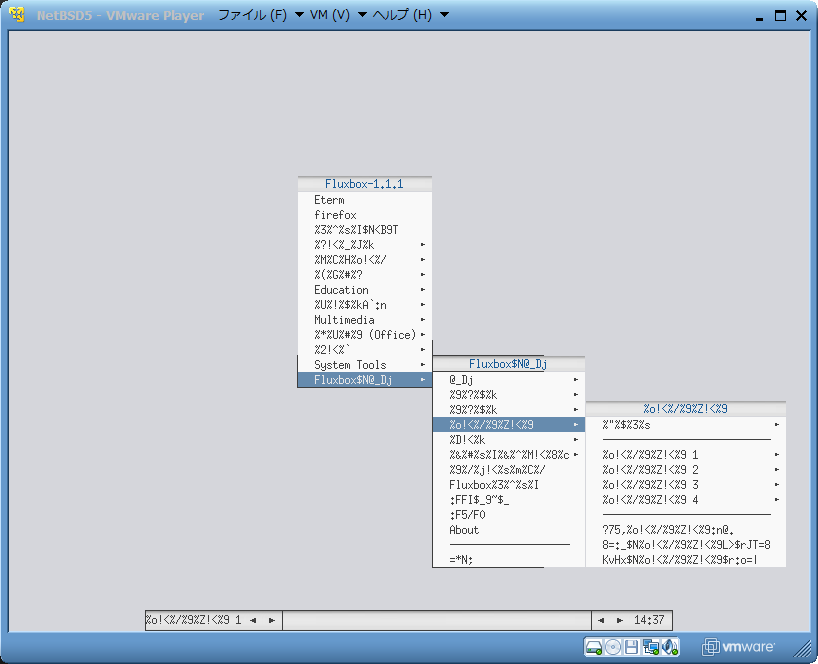
Task: Expand the arrow beside "%"%$%3%s"
Action: [x=777, y=425]
